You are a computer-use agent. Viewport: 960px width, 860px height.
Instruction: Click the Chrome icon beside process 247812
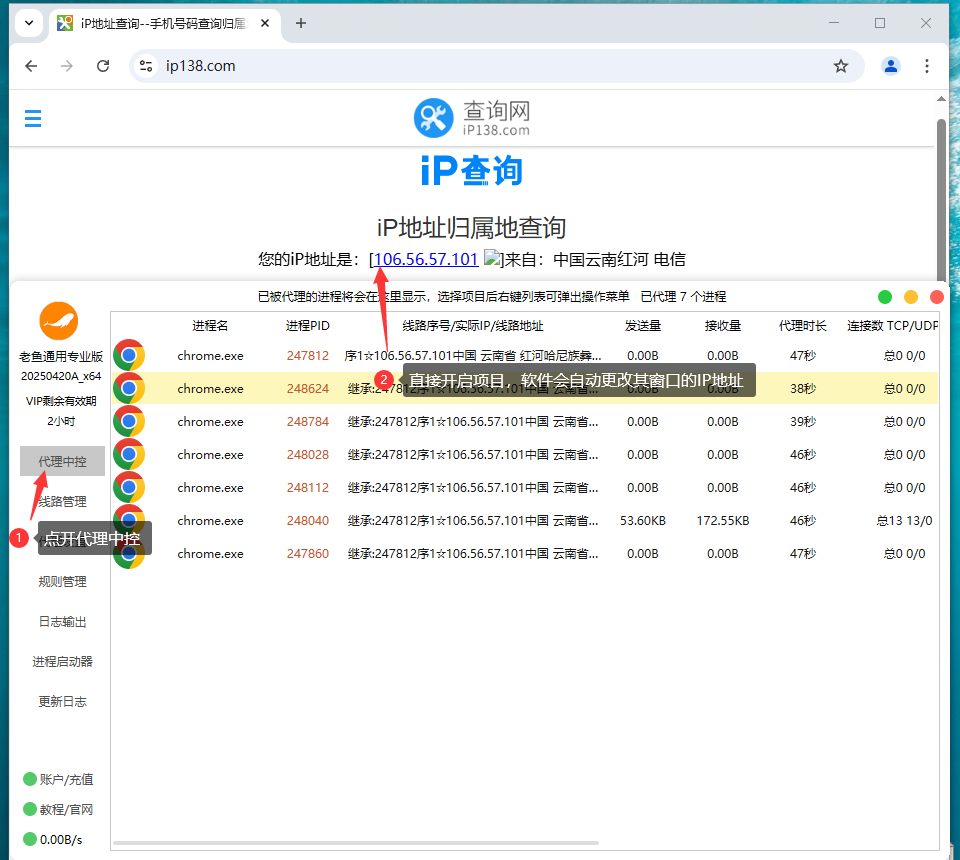129,354
